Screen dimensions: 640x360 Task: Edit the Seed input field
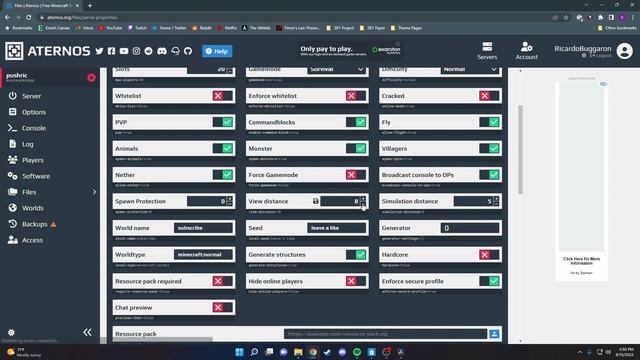coord(336,228)
